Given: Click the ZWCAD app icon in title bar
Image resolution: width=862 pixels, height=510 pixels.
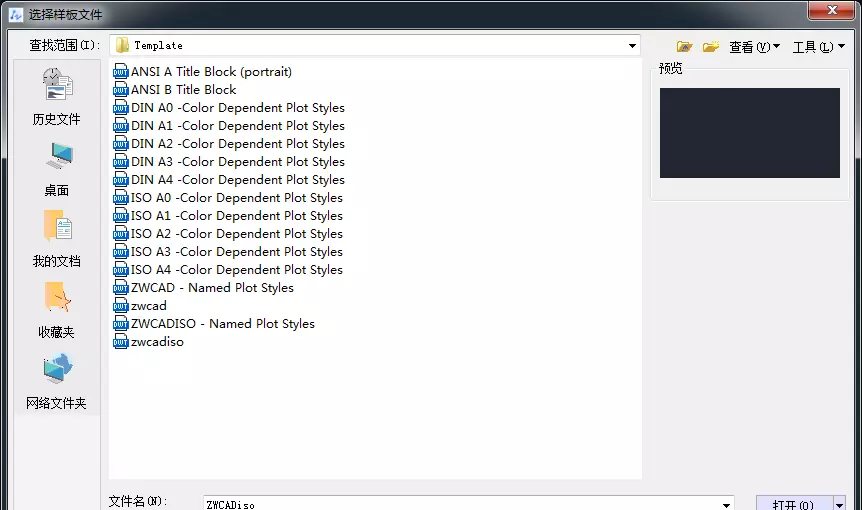Looking at the screenshot, I should coord(16,15).
